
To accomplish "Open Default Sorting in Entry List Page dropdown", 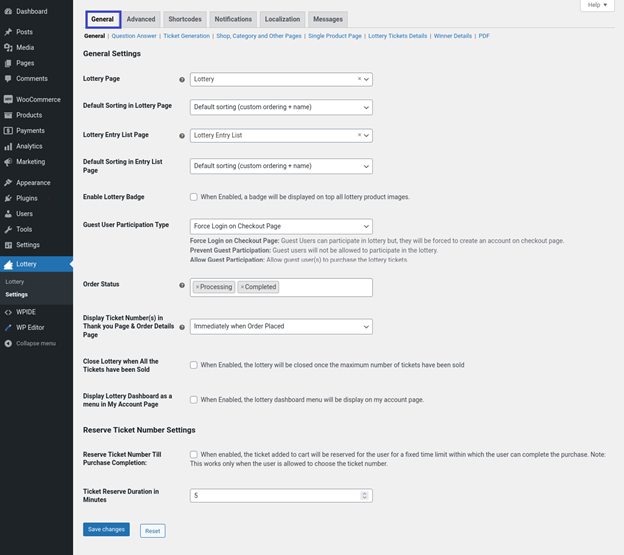I will tap(281, 166).
